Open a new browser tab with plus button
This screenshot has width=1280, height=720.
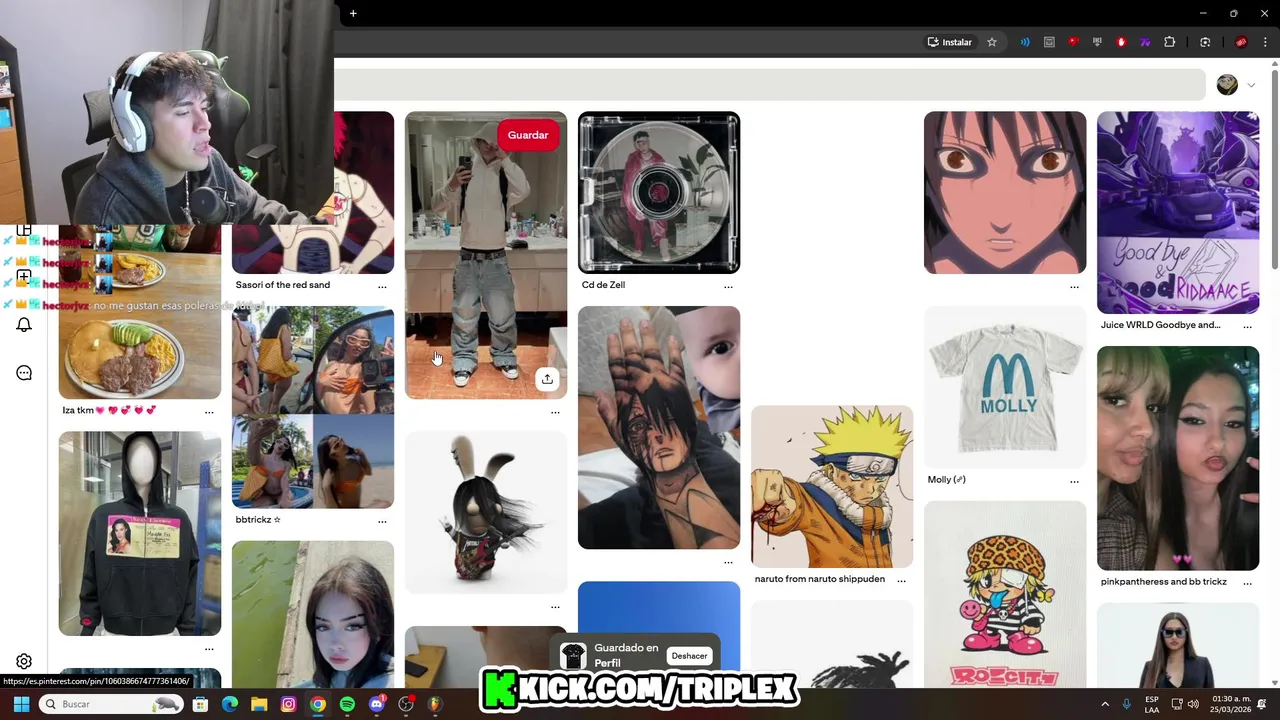click(353, 13)
